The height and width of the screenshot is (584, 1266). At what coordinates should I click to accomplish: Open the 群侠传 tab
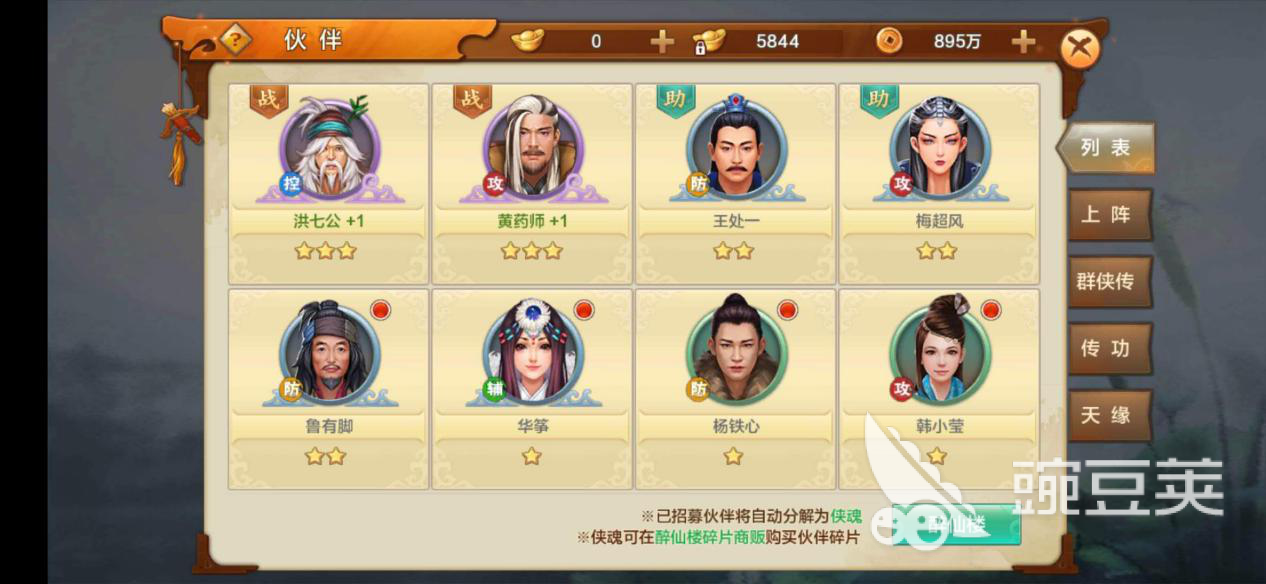point(1108,281)
